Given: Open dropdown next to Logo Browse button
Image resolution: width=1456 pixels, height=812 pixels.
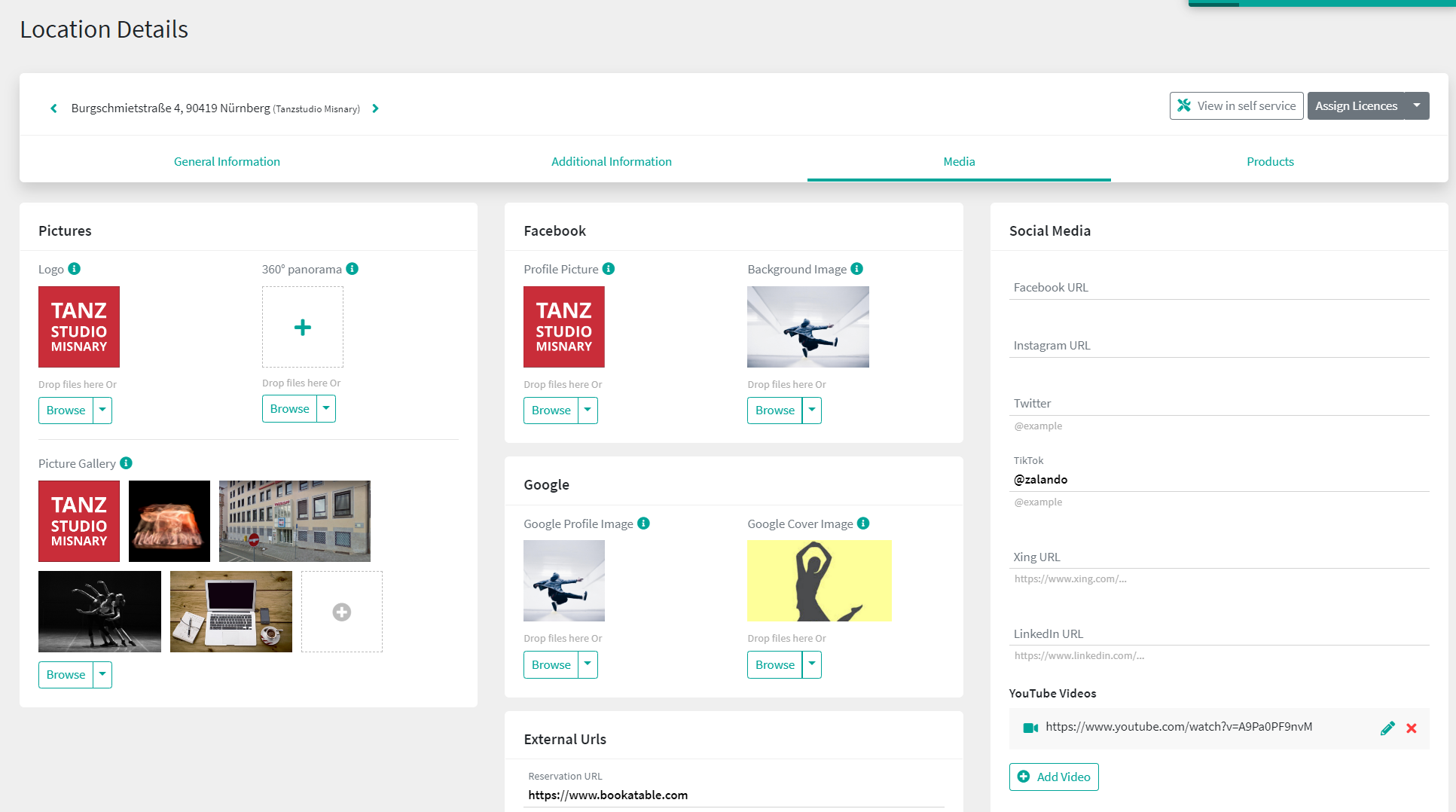Looking at the screenshot, I should pyautogui.click(x=102, y=411).
